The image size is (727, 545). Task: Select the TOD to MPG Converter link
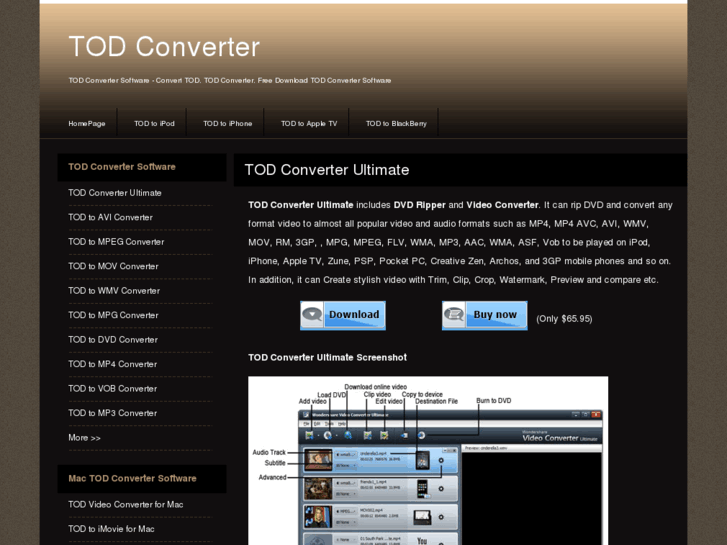click(x=113, y=315)
